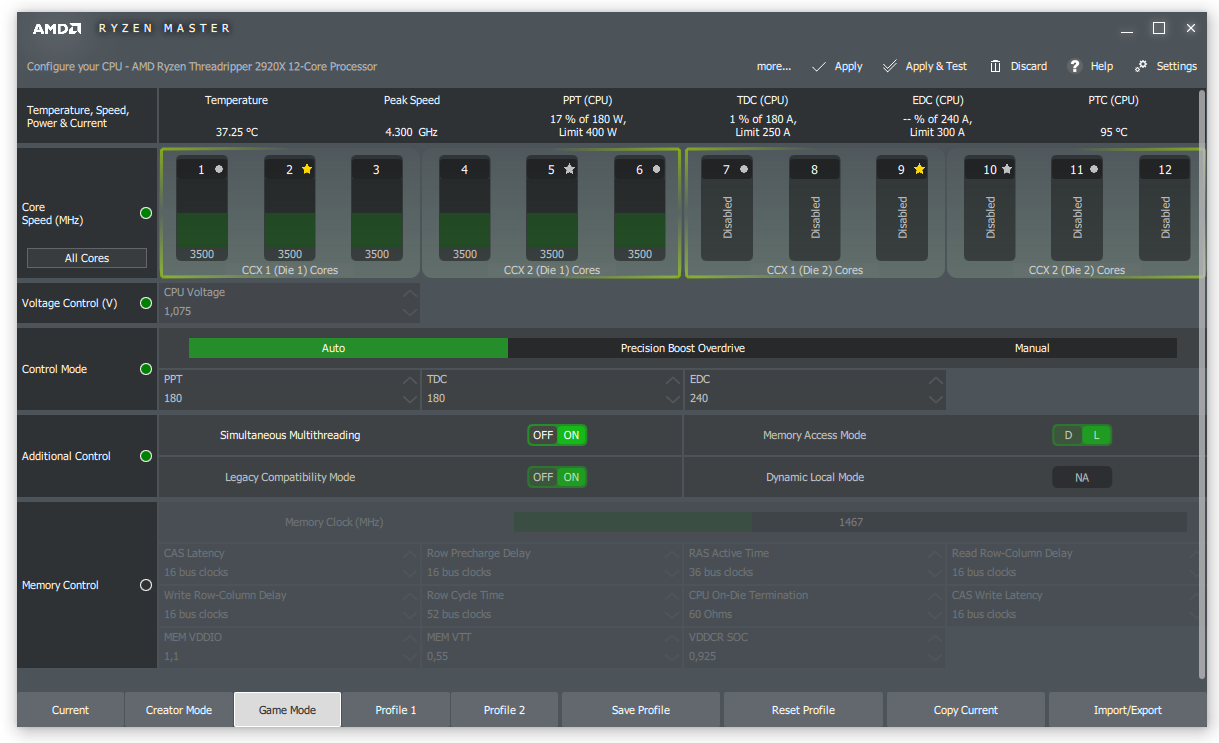Click the disabled core 12 box
The image size is (1219, 743).
[x=1165, y=208]
